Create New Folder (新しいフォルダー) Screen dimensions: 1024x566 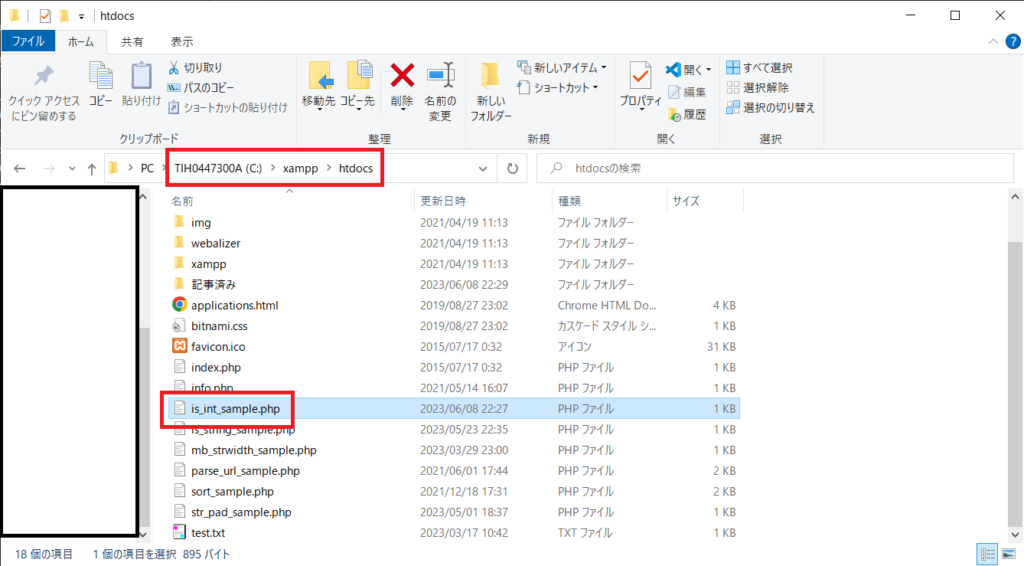490,92
